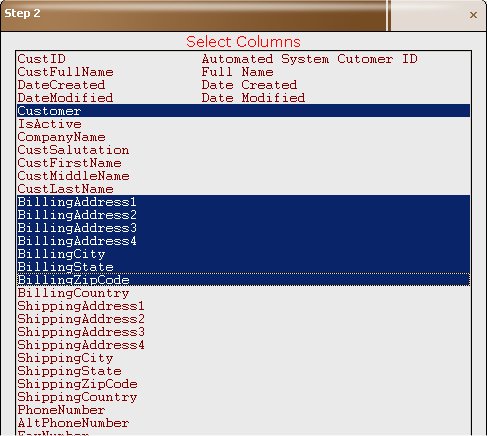Toggle the BillingCity selected row
The image size is (487, 436).
(243, 254)
